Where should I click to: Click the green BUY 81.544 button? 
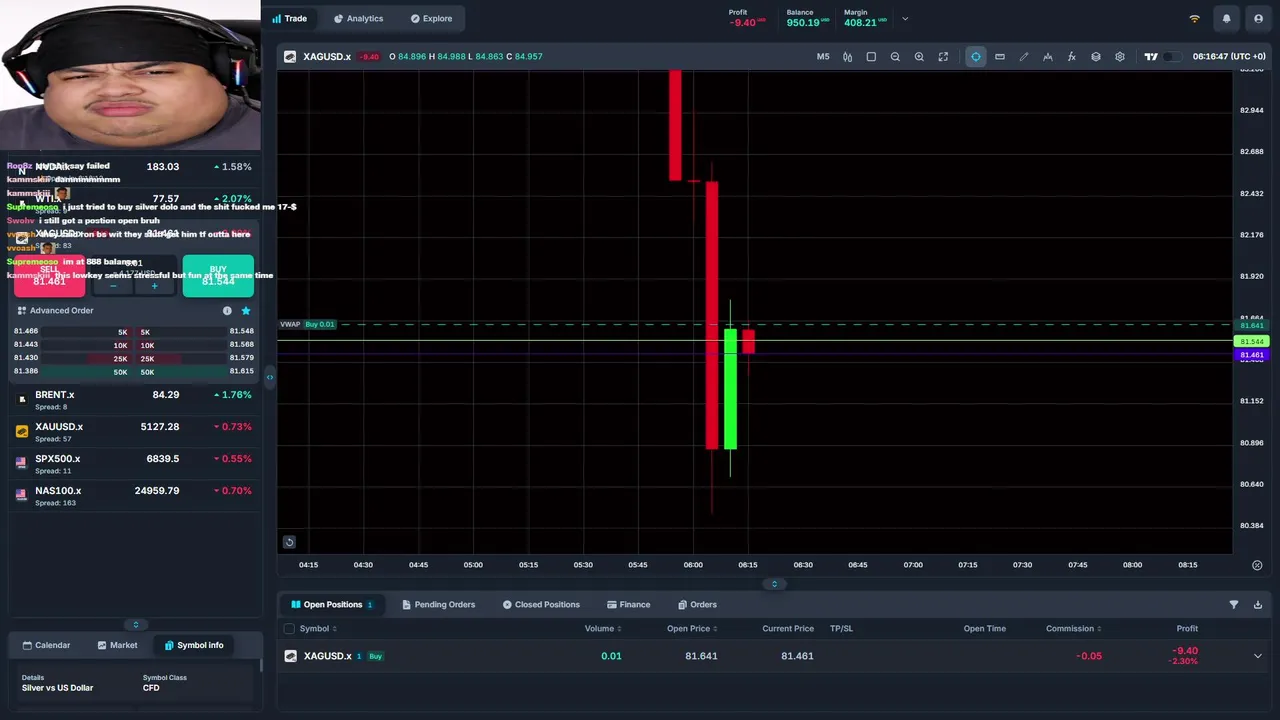coord(218,276)
